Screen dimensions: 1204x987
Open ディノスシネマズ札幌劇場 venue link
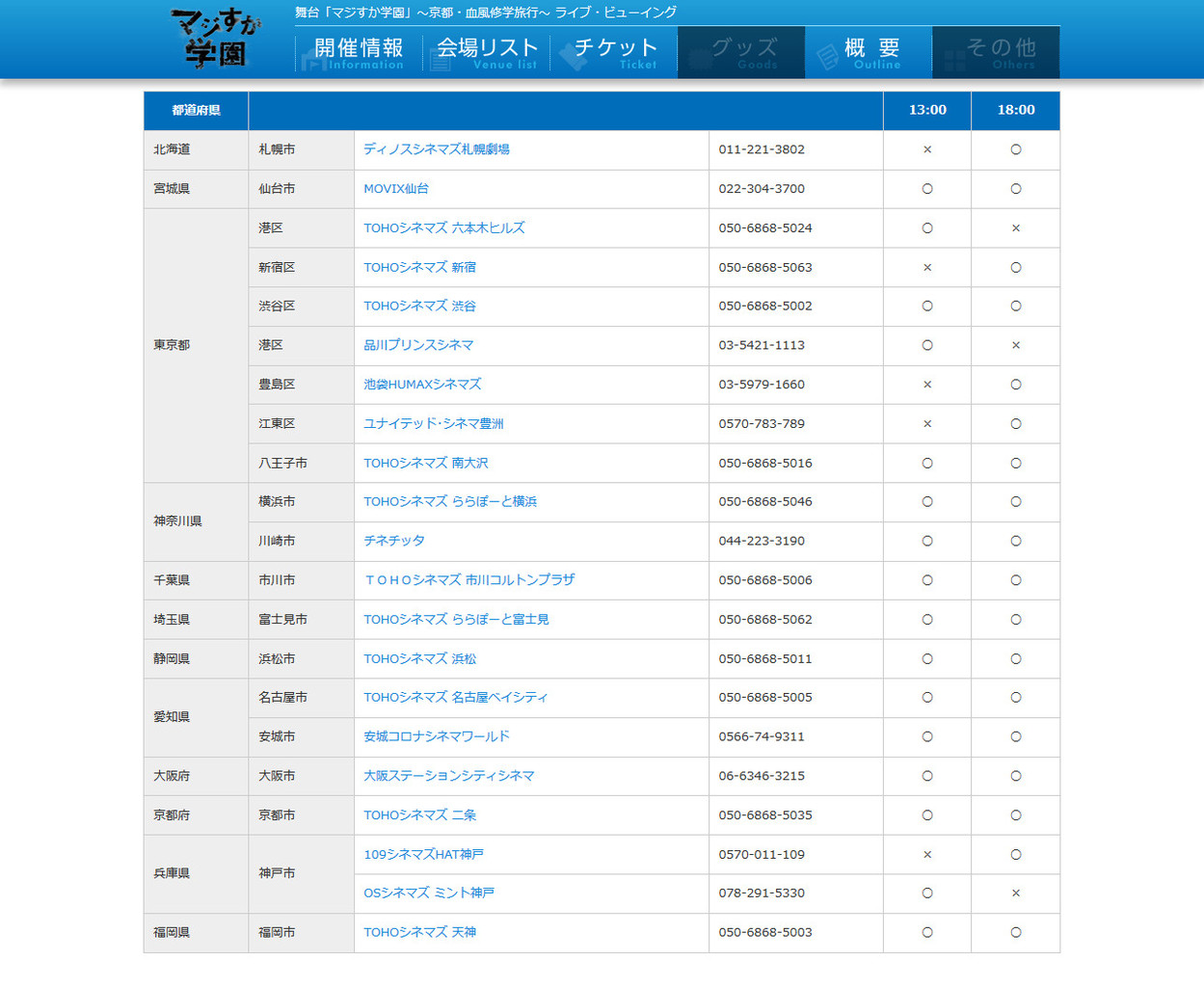(x=437, y=149)
